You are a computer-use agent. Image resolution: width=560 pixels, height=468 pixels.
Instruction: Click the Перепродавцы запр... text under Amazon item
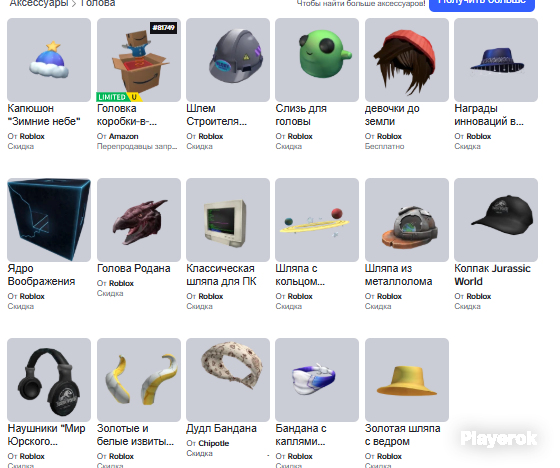click(x=137, y=146)
